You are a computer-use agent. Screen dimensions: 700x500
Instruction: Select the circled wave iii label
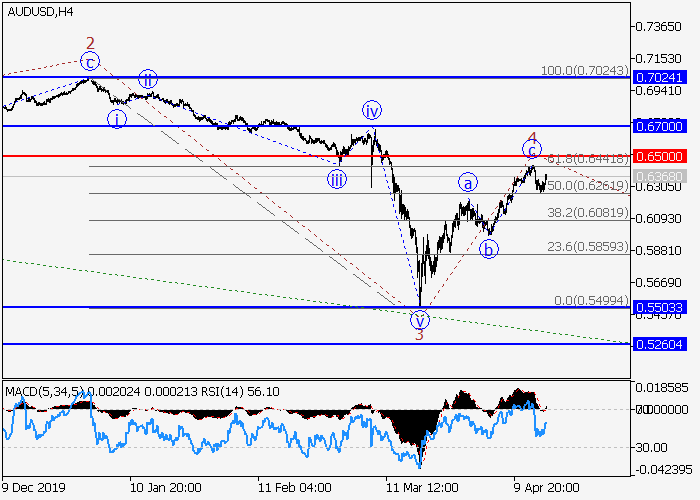[337, 179]
